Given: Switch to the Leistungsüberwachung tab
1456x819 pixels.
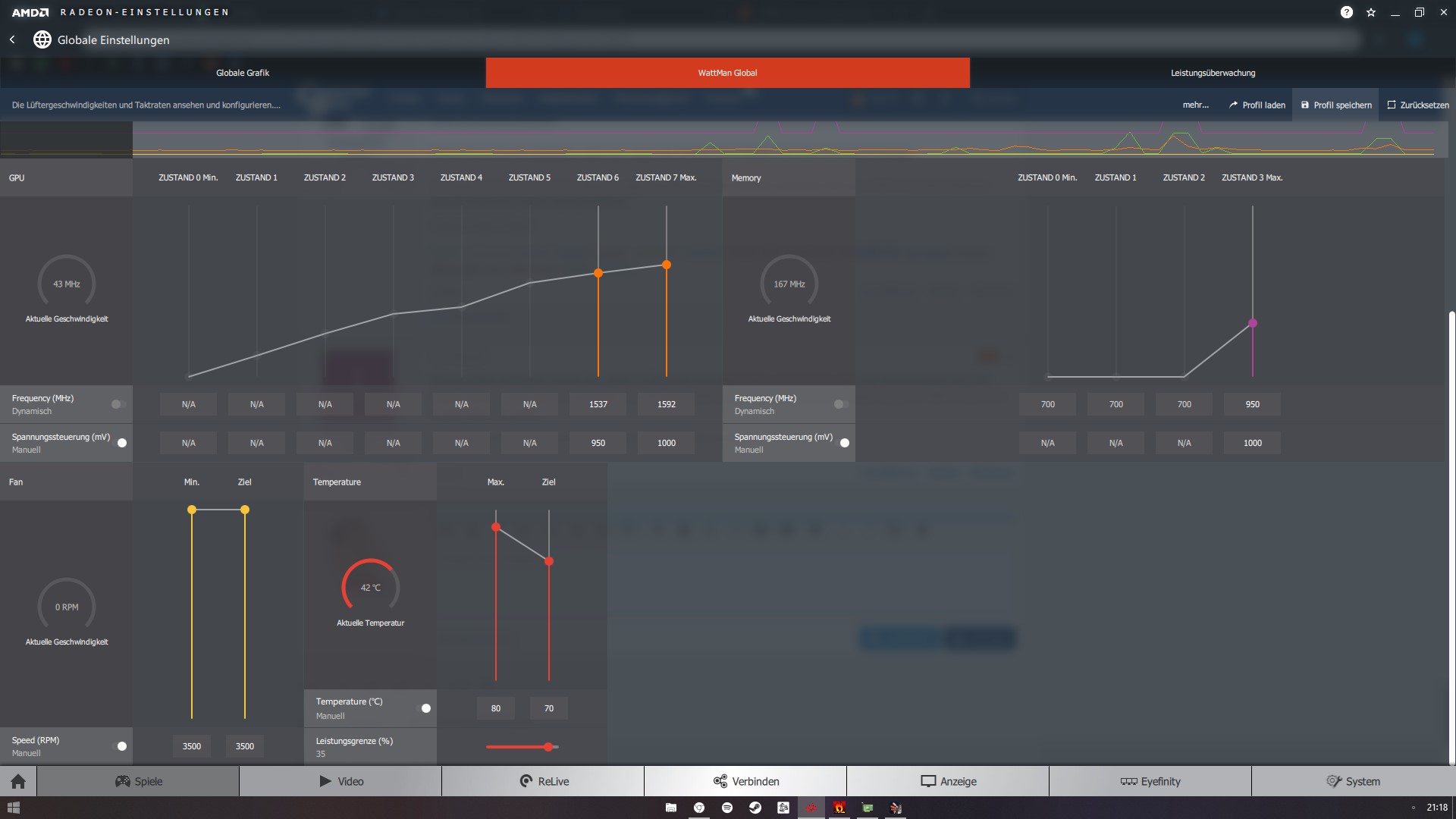Looking at the screenshot, I should click(x=1213, y=72).
